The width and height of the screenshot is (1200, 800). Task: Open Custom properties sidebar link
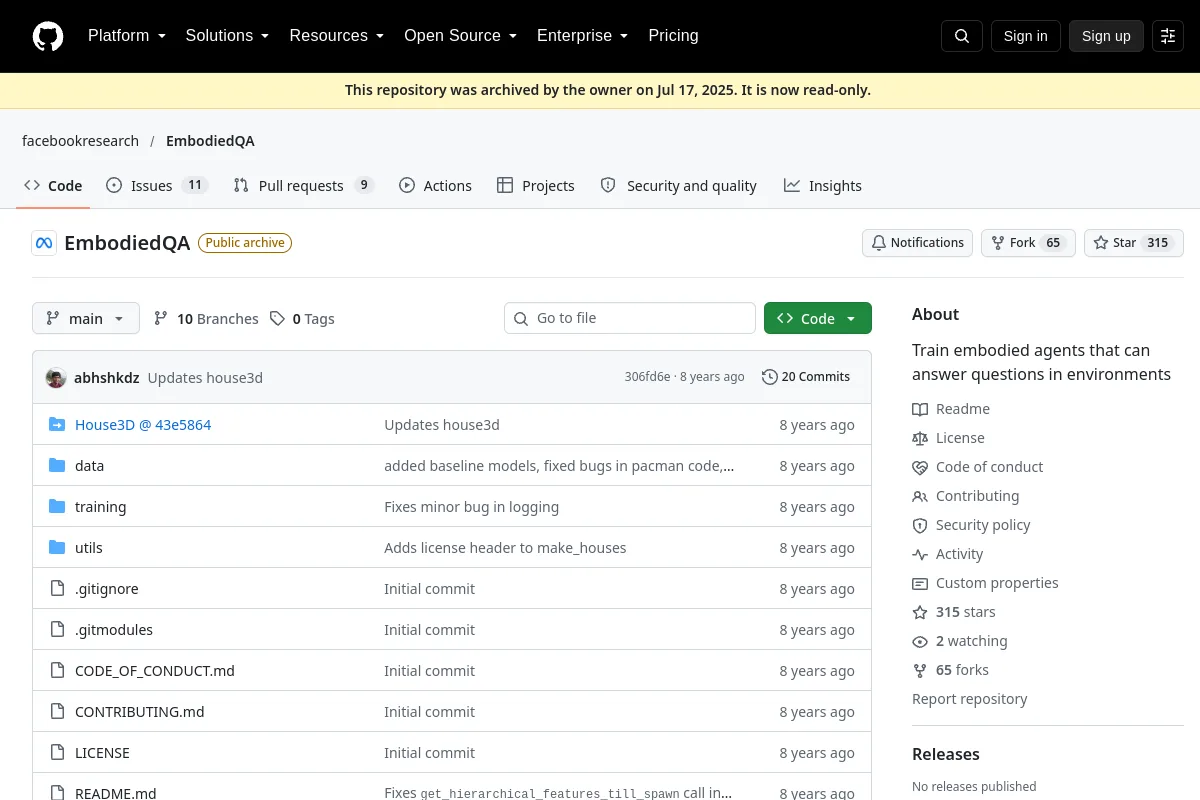point(985,583)
